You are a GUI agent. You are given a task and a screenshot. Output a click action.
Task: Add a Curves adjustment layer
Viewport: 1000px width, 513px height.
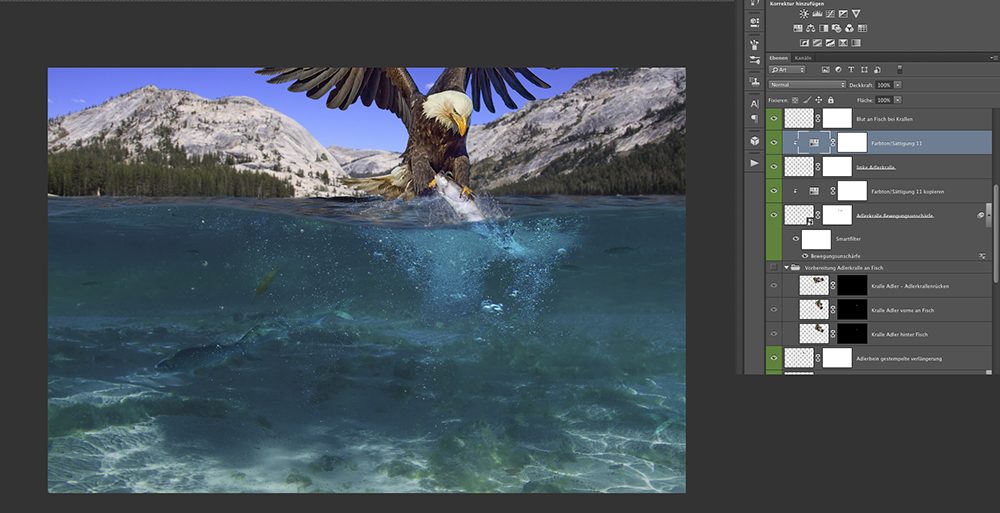pos(831,14)
